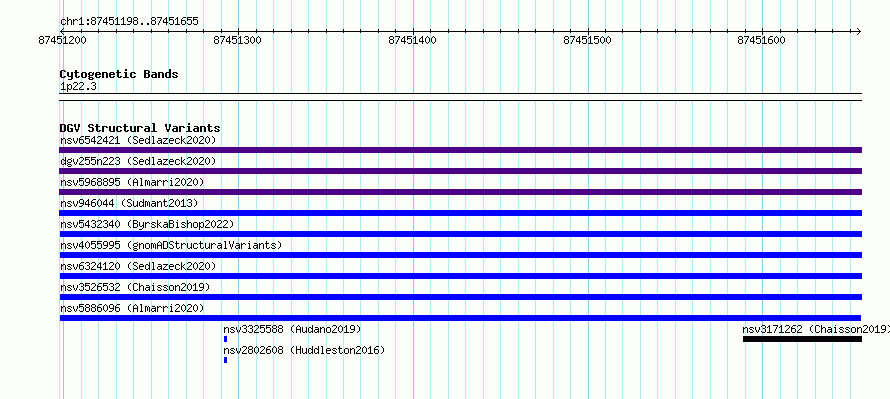Click the nsv946044 (Sudmant2013) label

click(x=129, y=203)
